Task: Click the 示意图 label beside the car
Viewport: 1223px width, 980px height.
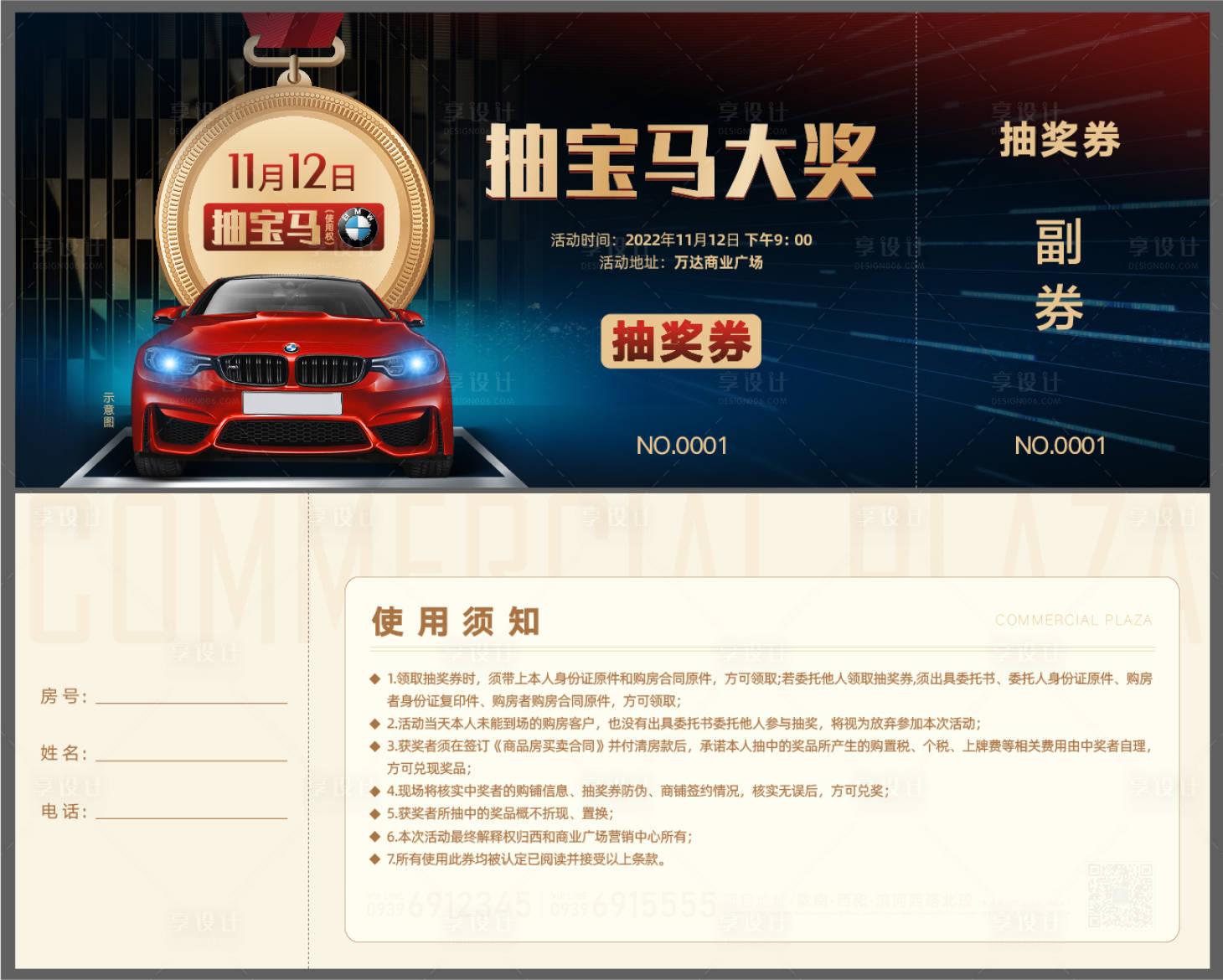Action: (x=109, y=410)
